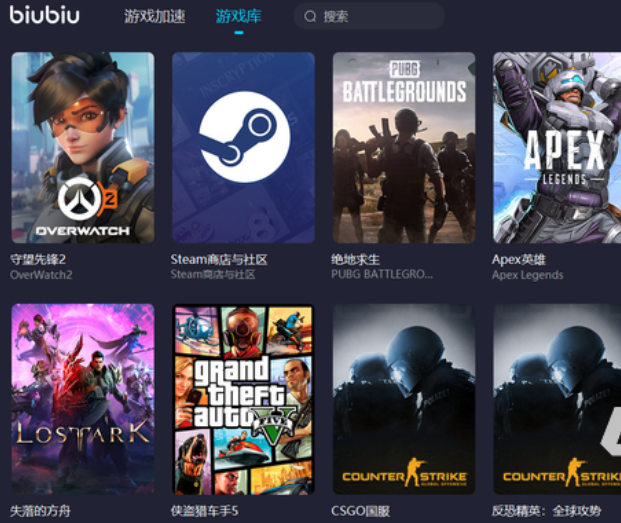Click the 绝地求生 game title

[355, 260]
